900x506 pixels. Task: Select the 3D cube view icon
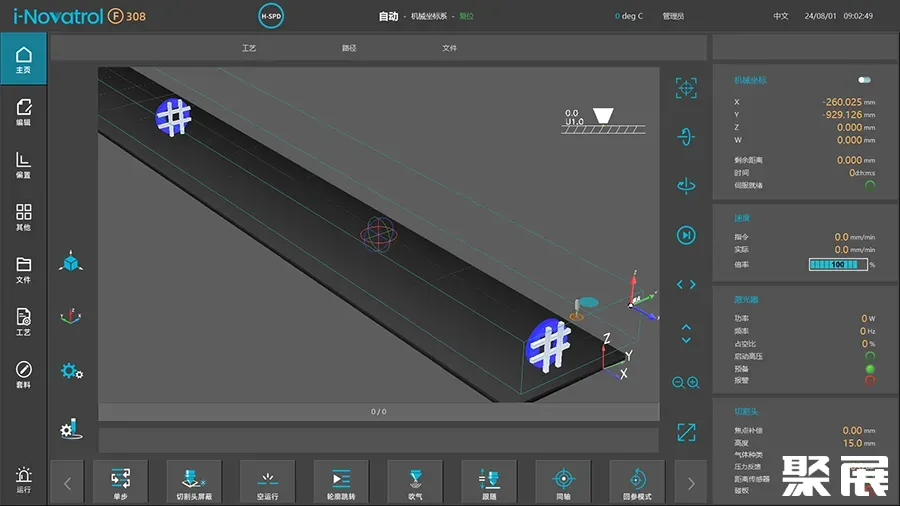pos(71,262)
